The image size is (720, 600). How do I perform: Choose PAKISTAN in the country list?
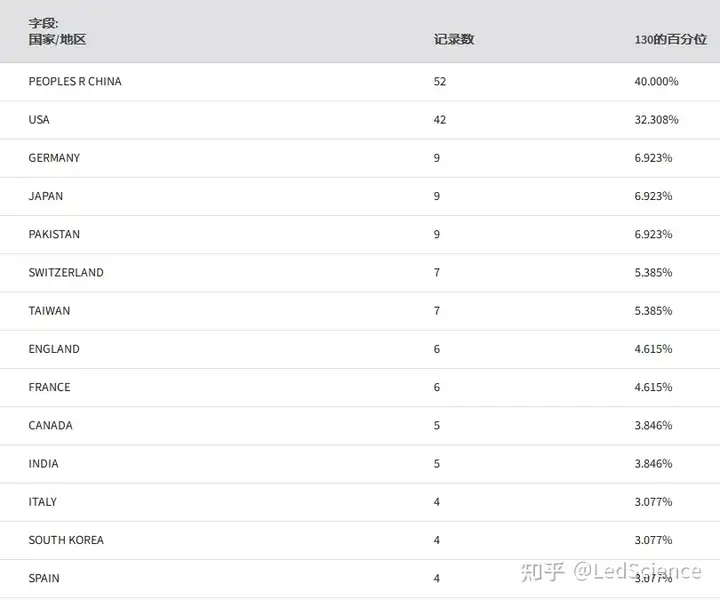(54, 234)
